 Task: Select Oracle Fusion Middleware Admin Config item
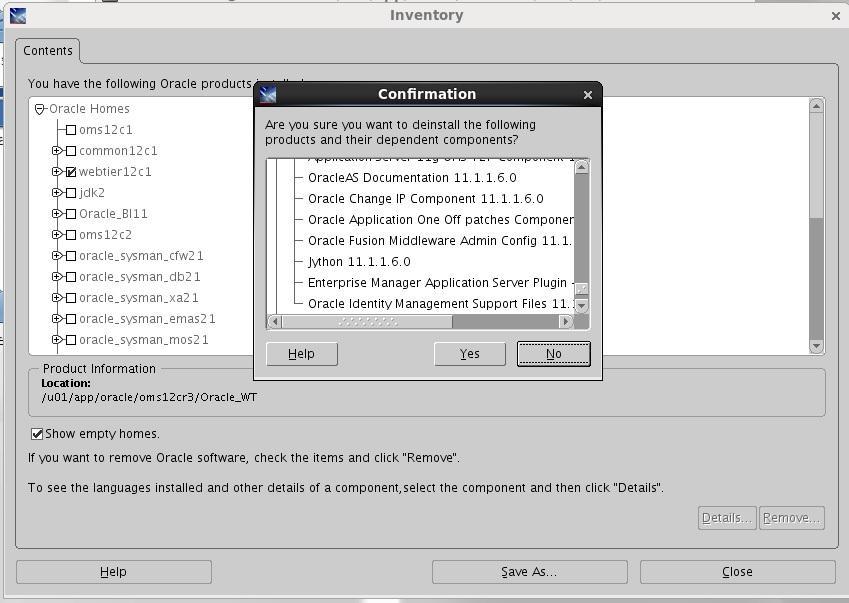pos(440,241)
